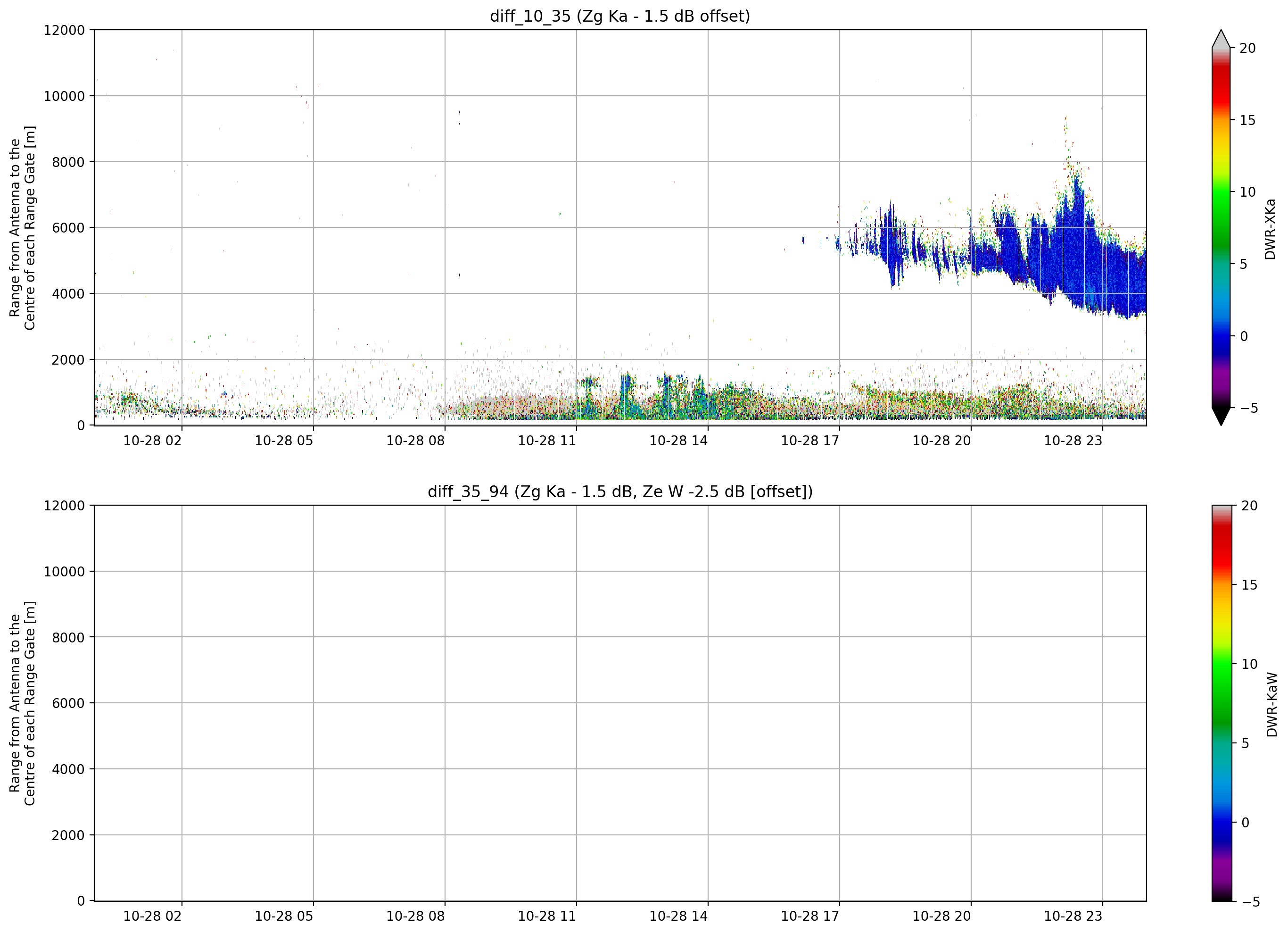This screenshot has height=933, width=1288.
Task: Select the DWR-XKa colorbar gradient
Action: pyautogui.click(x=1221, y=228)
